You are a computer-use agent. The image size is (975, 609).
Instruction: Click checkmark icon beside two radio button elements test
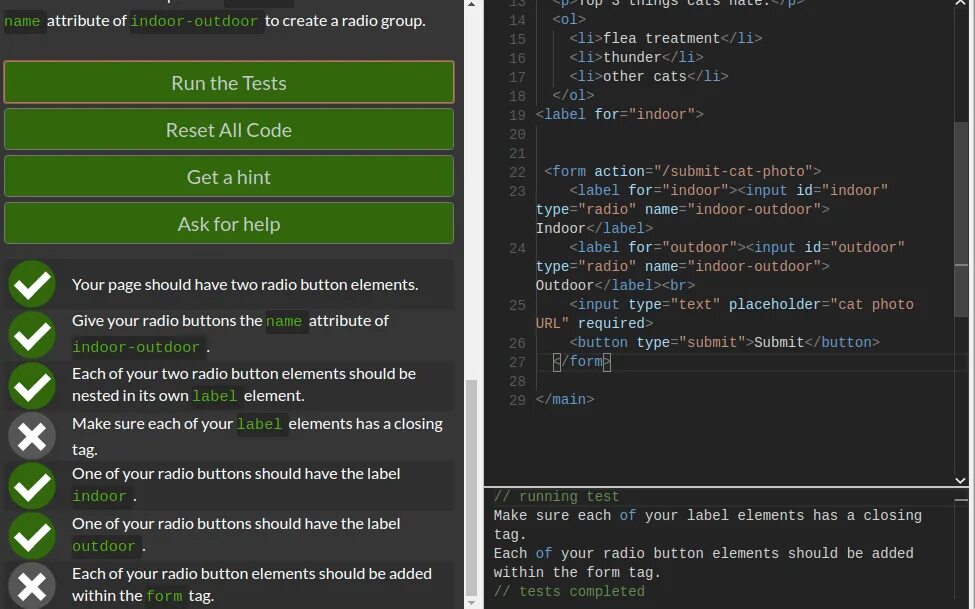[x=32, y=284]
